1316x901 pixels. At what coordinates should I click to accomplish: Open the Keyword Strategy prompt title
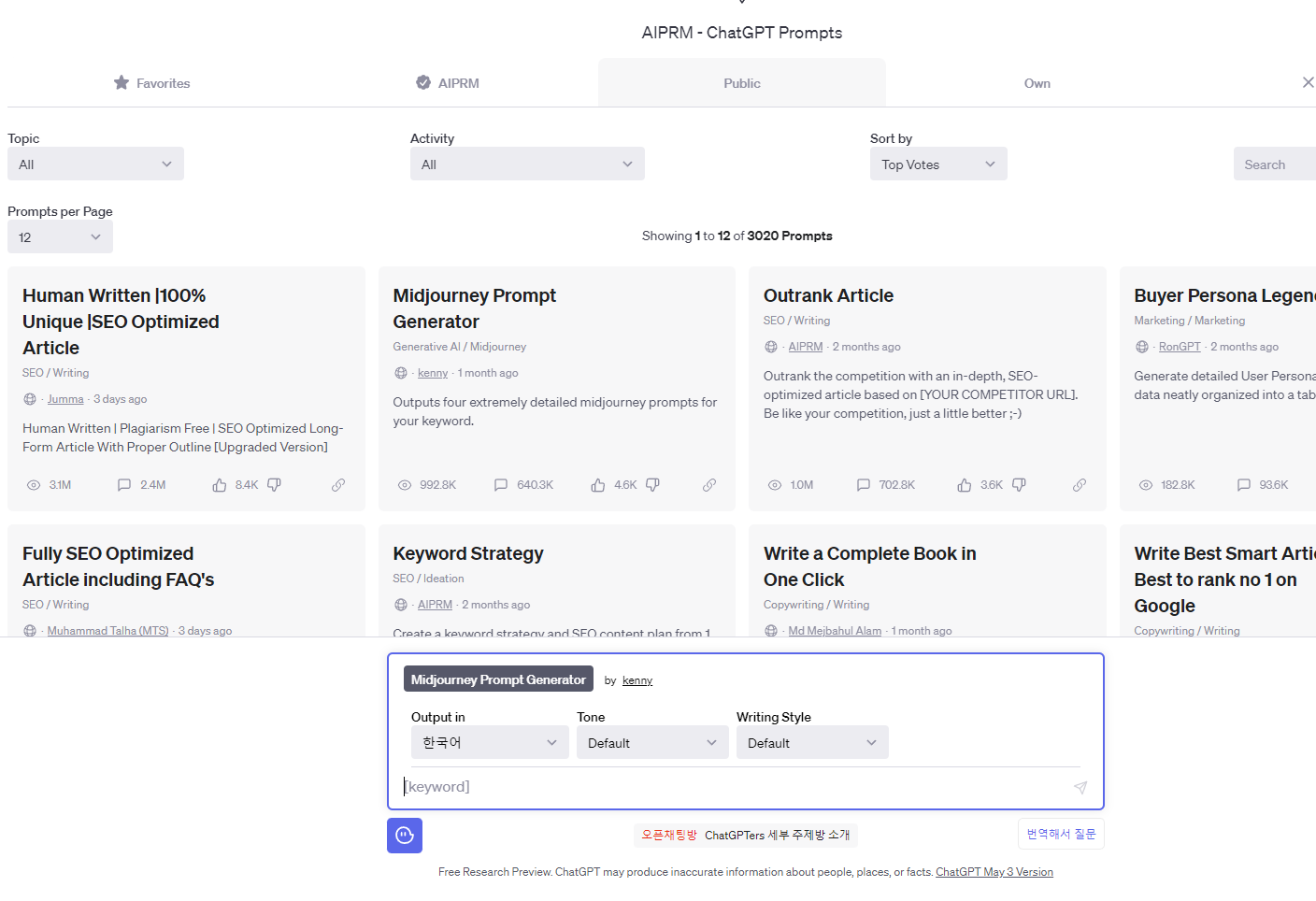(x=468, y=553)
